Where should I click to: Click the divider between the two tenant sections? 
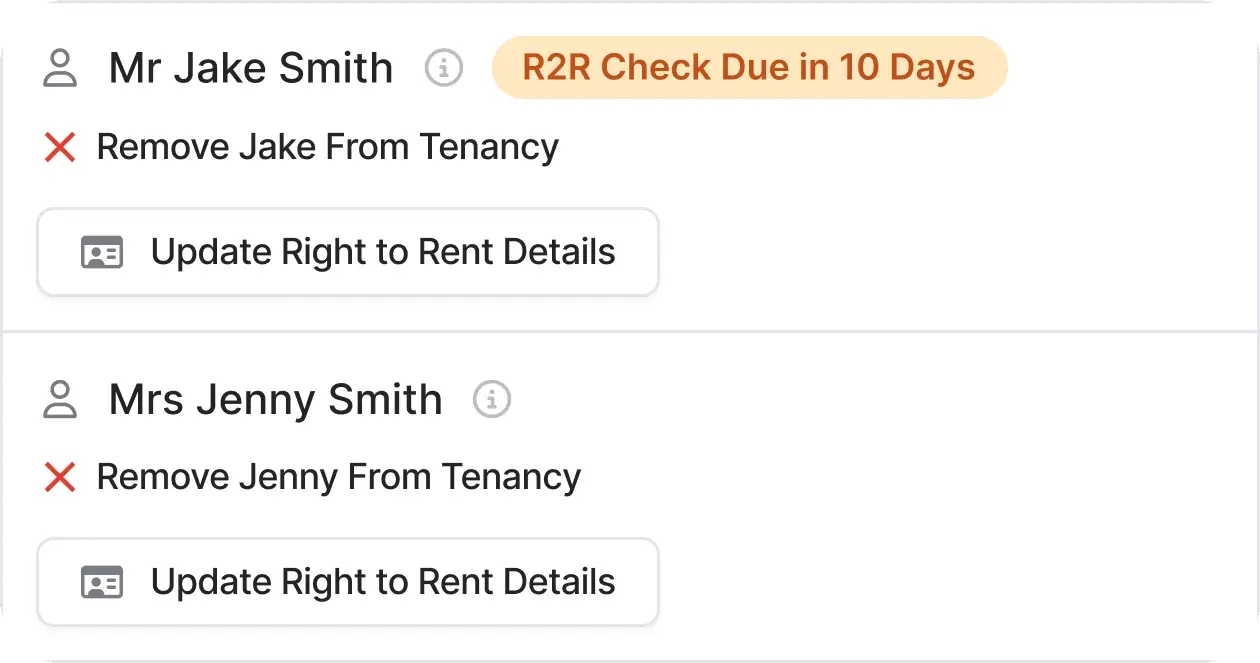630,330
